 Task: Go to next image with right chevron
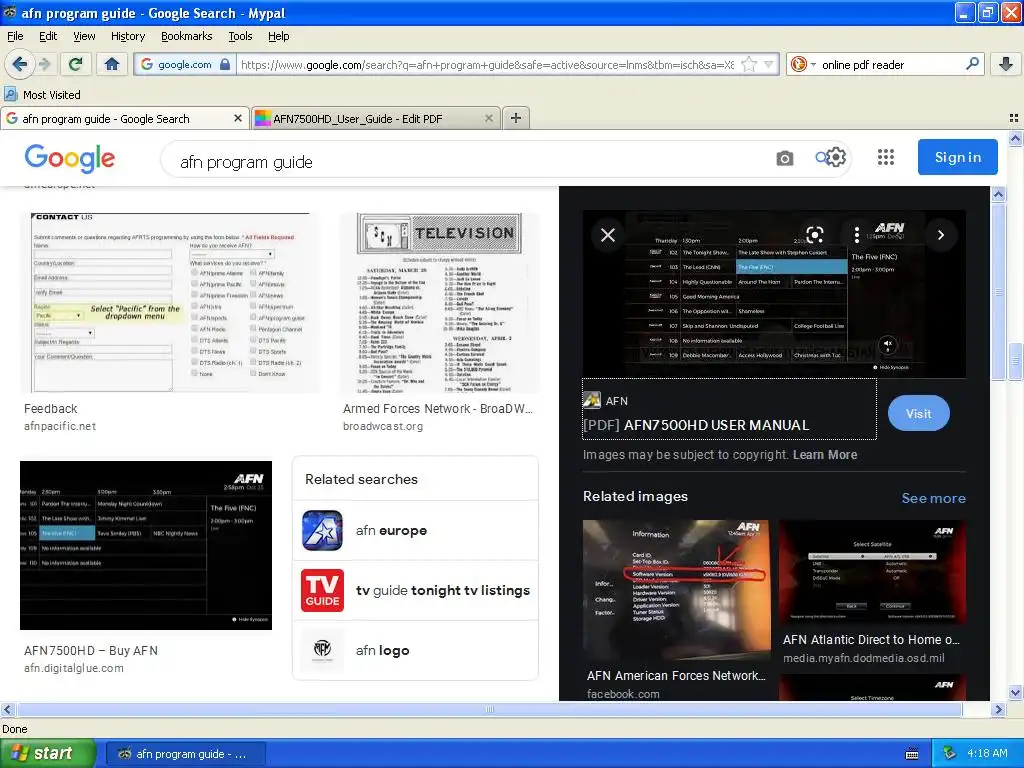click(940, 234)
